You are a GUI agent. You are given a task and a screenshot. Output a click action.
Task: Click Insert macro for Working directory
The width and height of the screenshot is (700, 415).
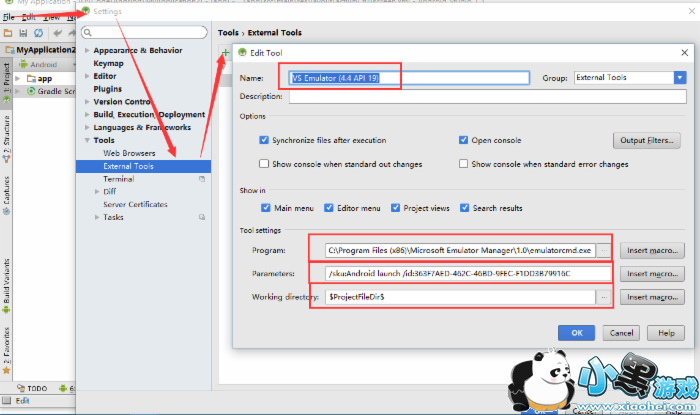click(x=652, y=297)
